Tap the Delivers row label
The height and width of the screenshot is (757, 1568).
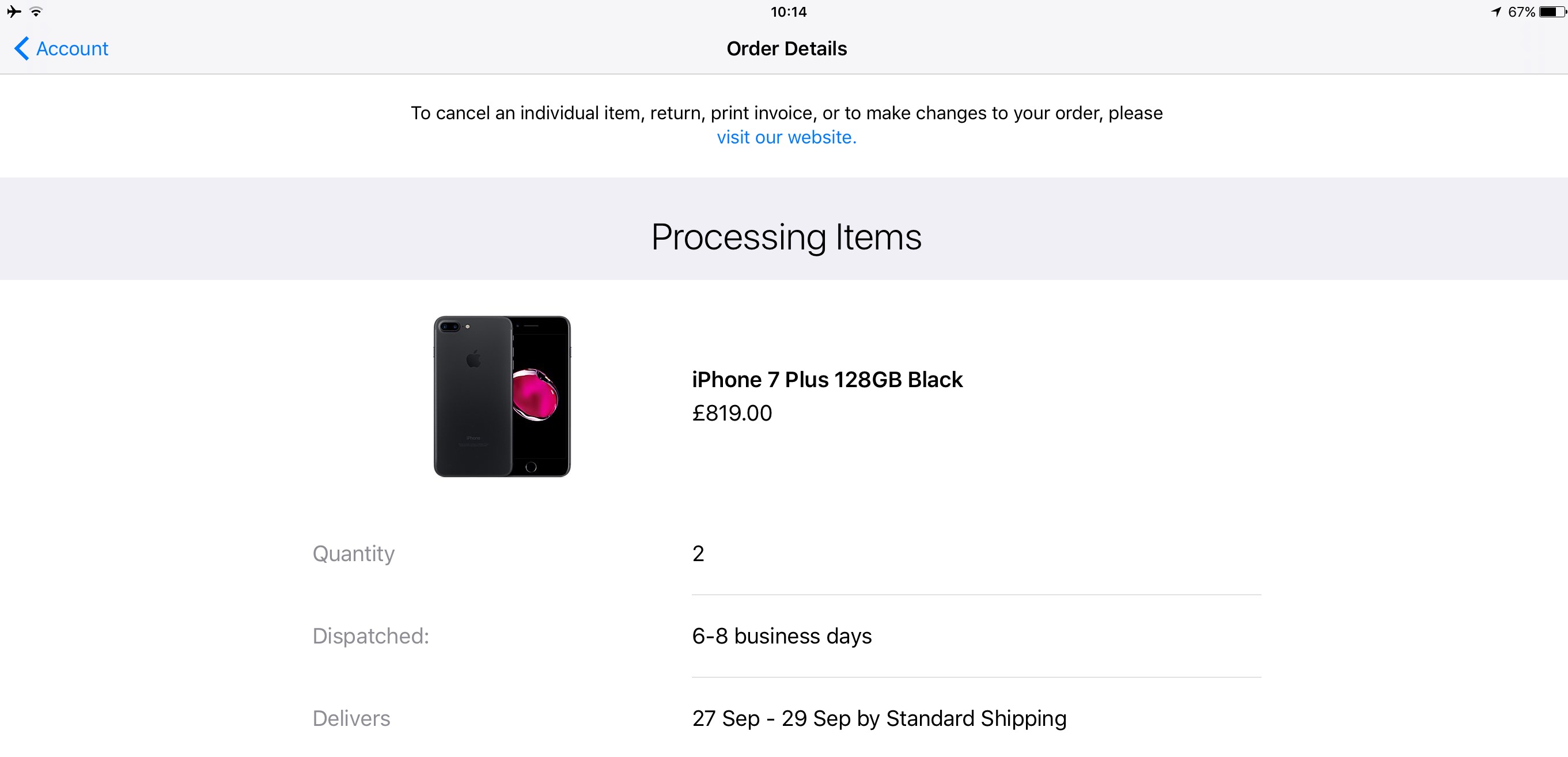[x=351, y=718]
